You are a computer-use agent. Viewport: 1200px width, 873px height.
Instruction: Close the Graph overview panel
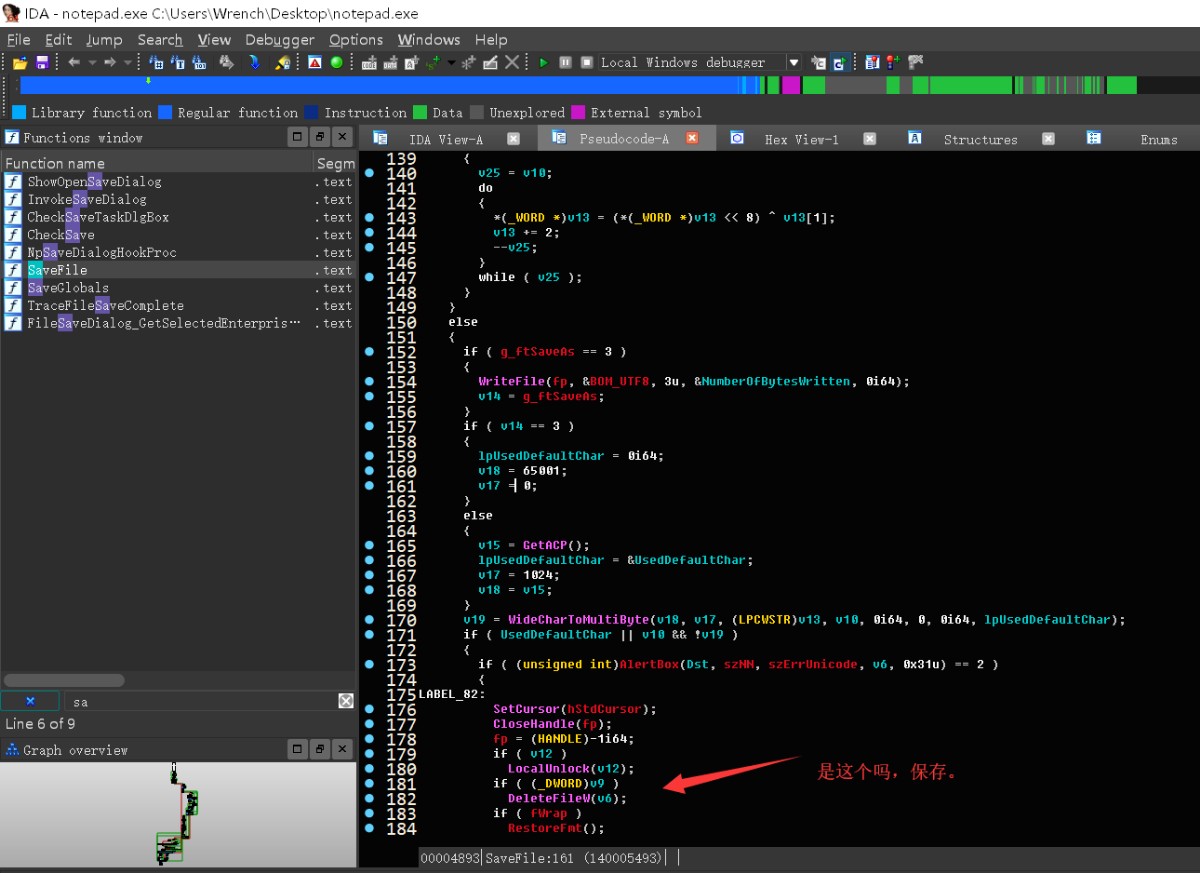click(x=342, y=749)
